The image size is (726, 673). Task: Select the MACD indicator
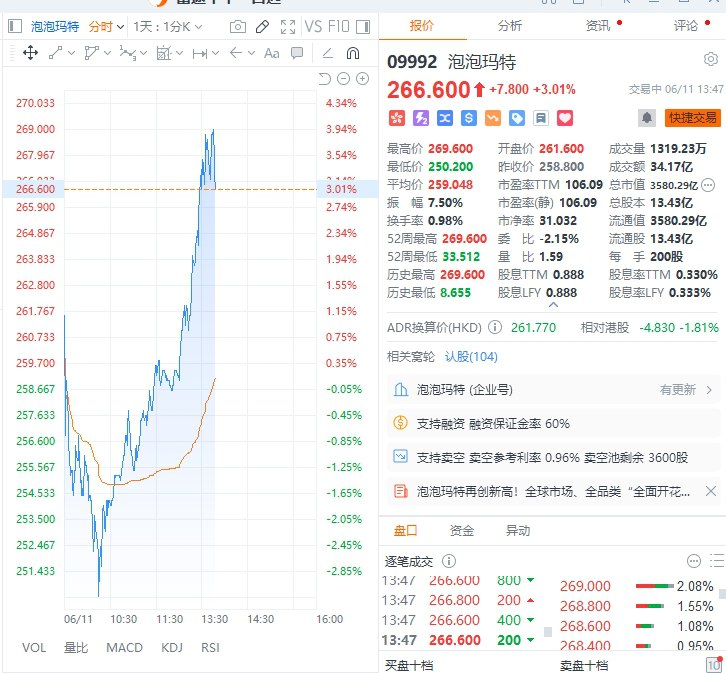(124, 648)
